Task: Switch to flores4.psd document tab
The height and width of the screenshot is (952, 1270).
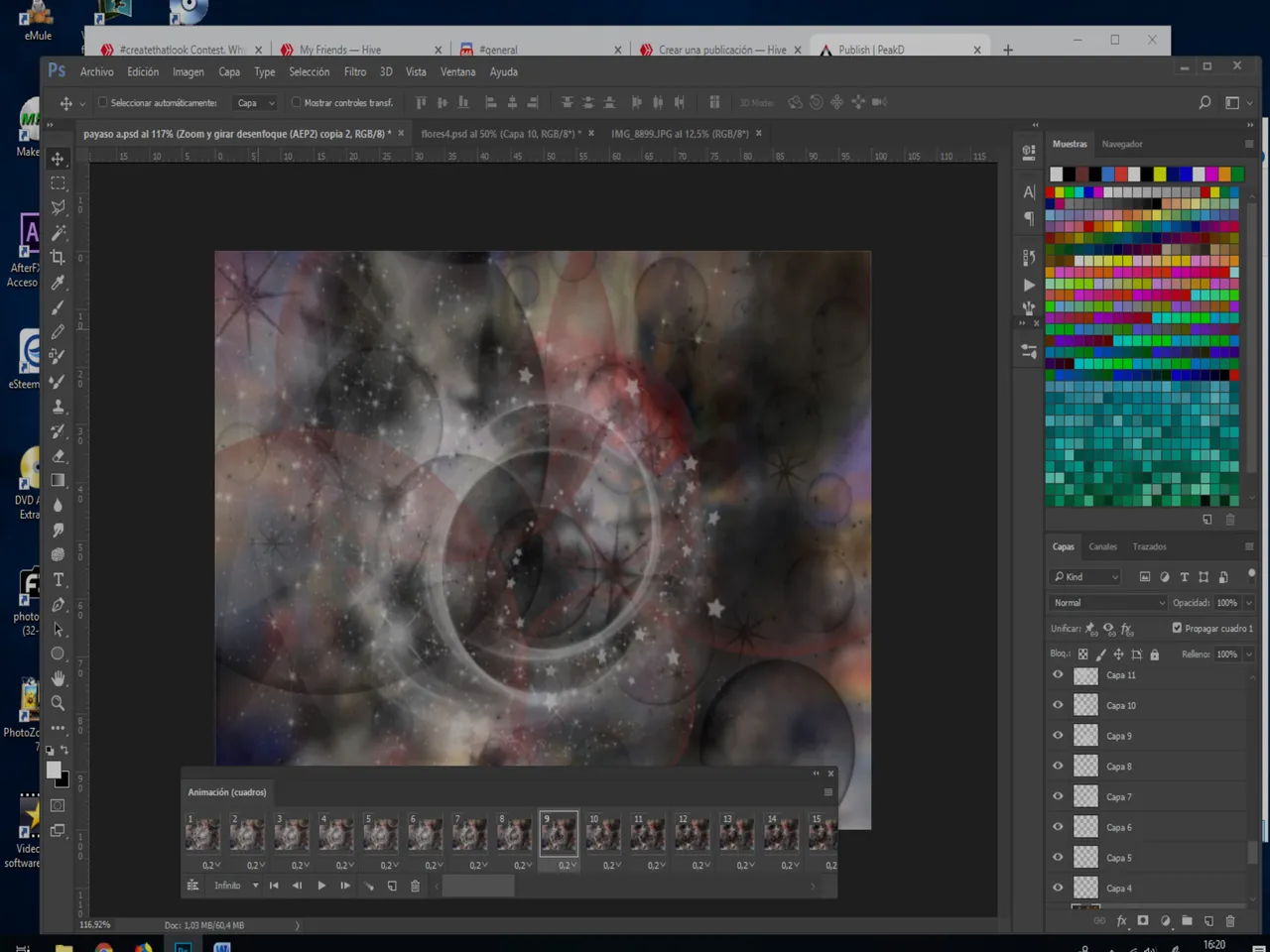Action: (x=501, y=134)
